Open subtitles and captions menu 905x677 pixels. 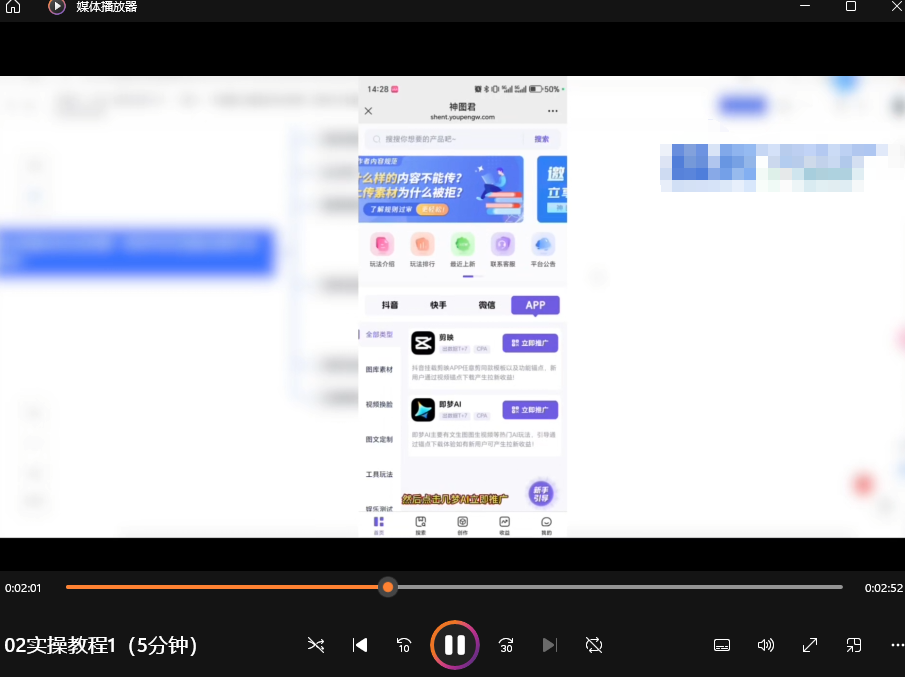pyautogui.click(x=722, y=645)
